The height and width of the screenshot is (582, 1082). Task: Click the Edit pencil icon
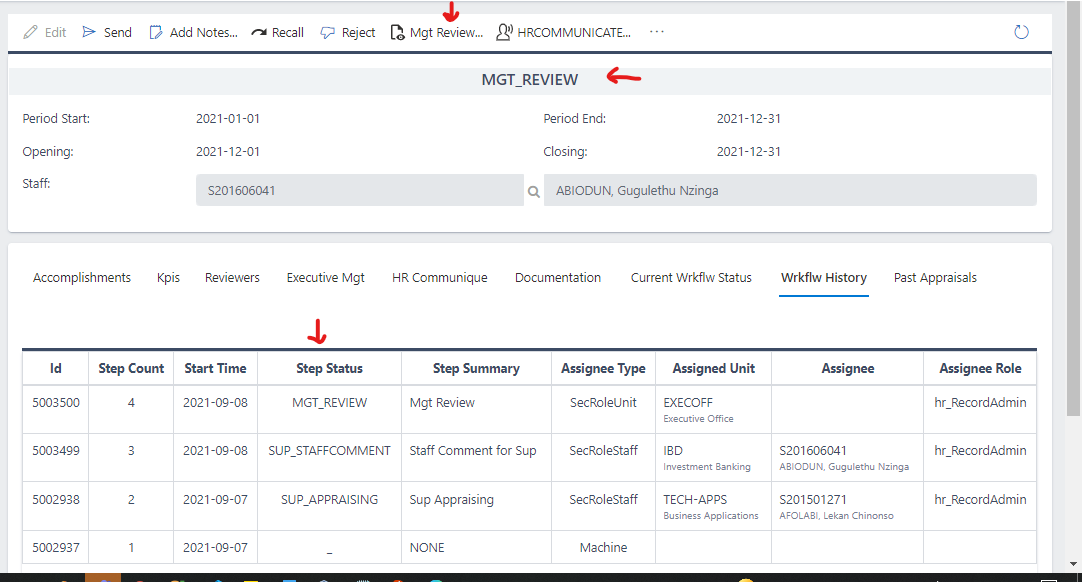click(x=31, y=32)
